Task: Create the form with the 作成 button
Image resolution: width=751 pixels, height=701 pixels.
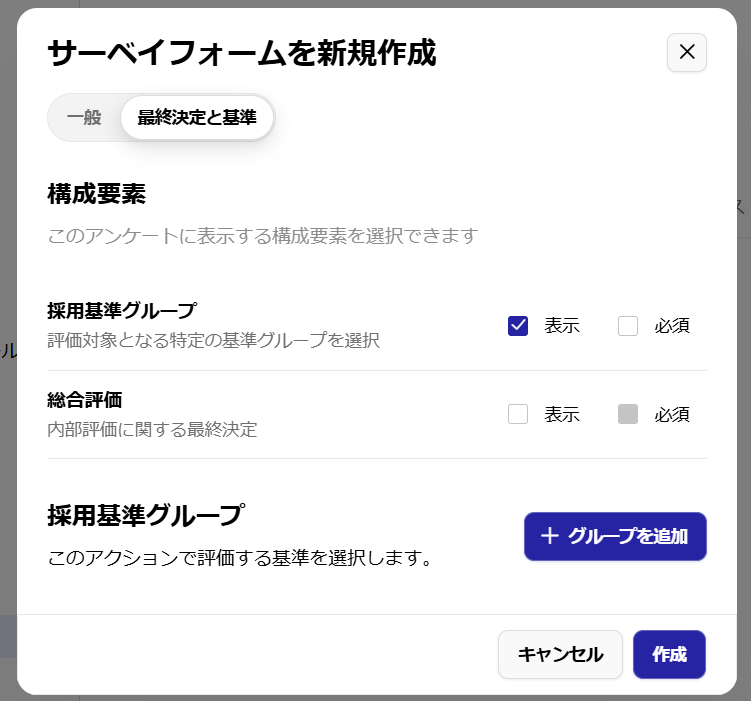Action: point(669,654)
